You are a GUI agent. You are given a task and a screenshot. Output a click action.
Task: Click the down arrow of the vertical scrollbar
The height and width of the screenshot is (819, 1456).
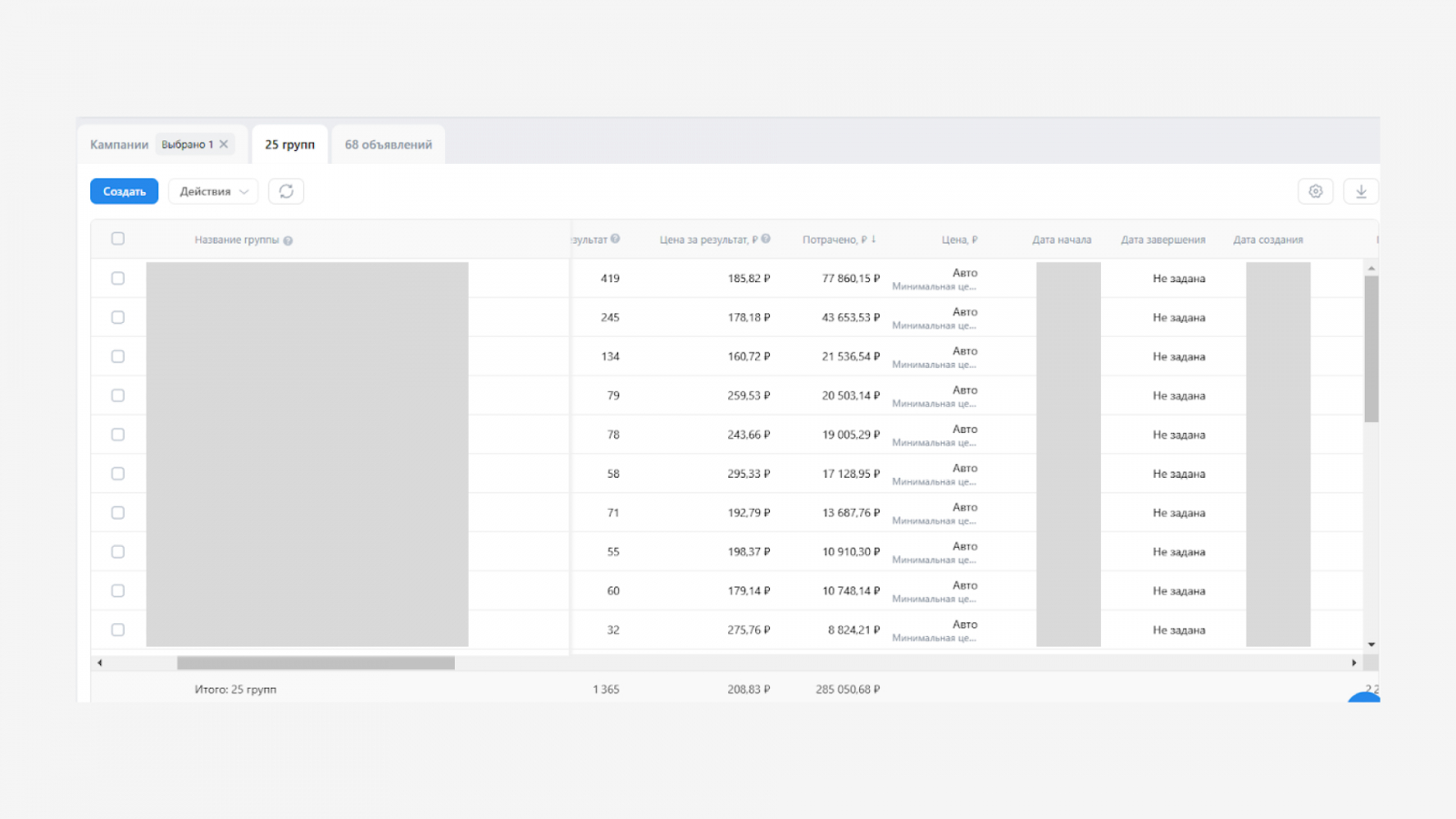click(x=1371, y=644)
